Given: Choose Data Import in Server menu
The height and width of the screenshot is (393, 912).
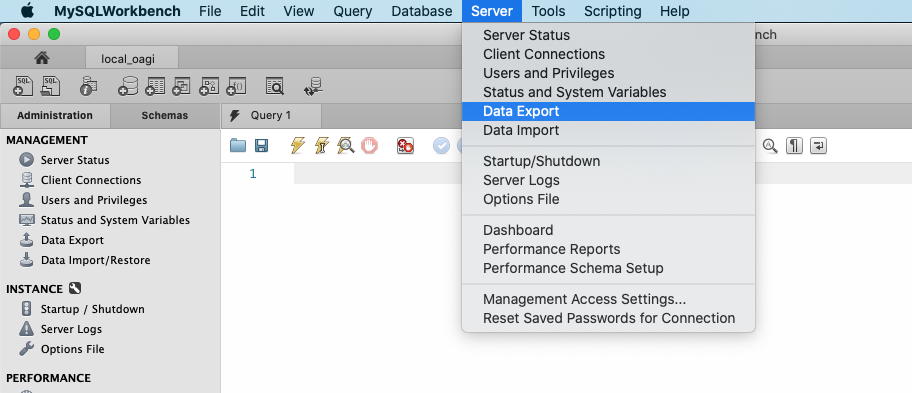Looking at the screenshot, I should [x=608, y=130].
